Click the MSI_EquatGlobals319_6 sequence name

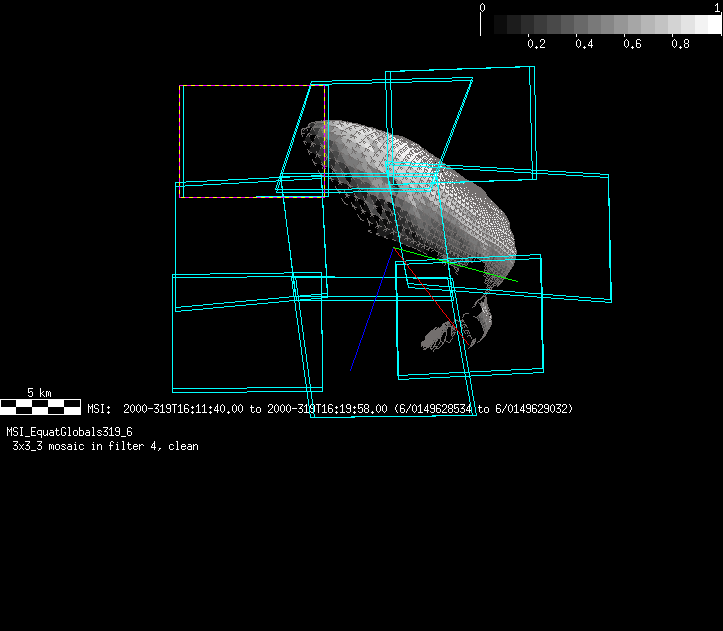(69, 432)
